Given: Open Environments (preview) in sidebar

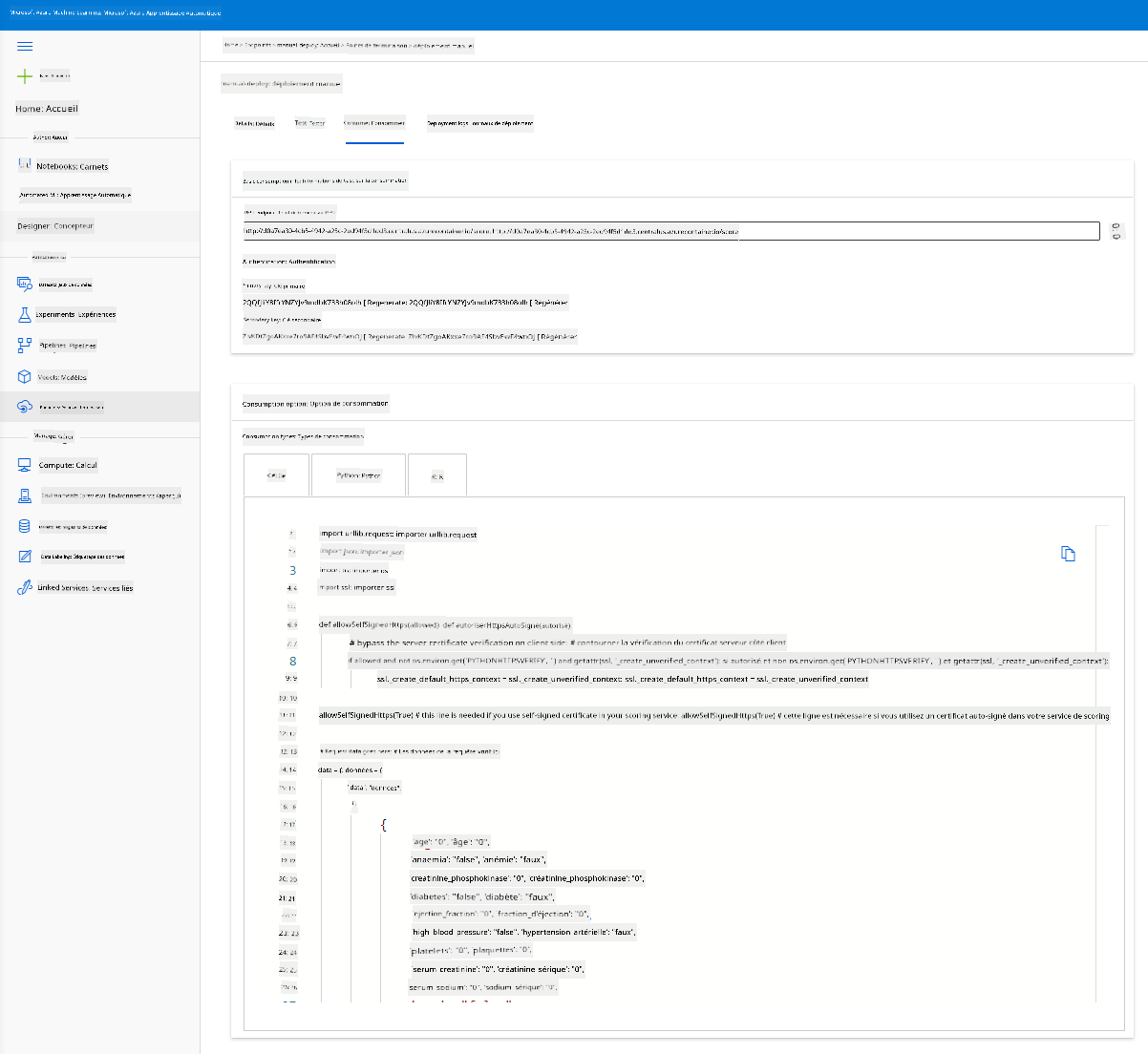Looking at the screenshot, I should click(x=111, y=495).
